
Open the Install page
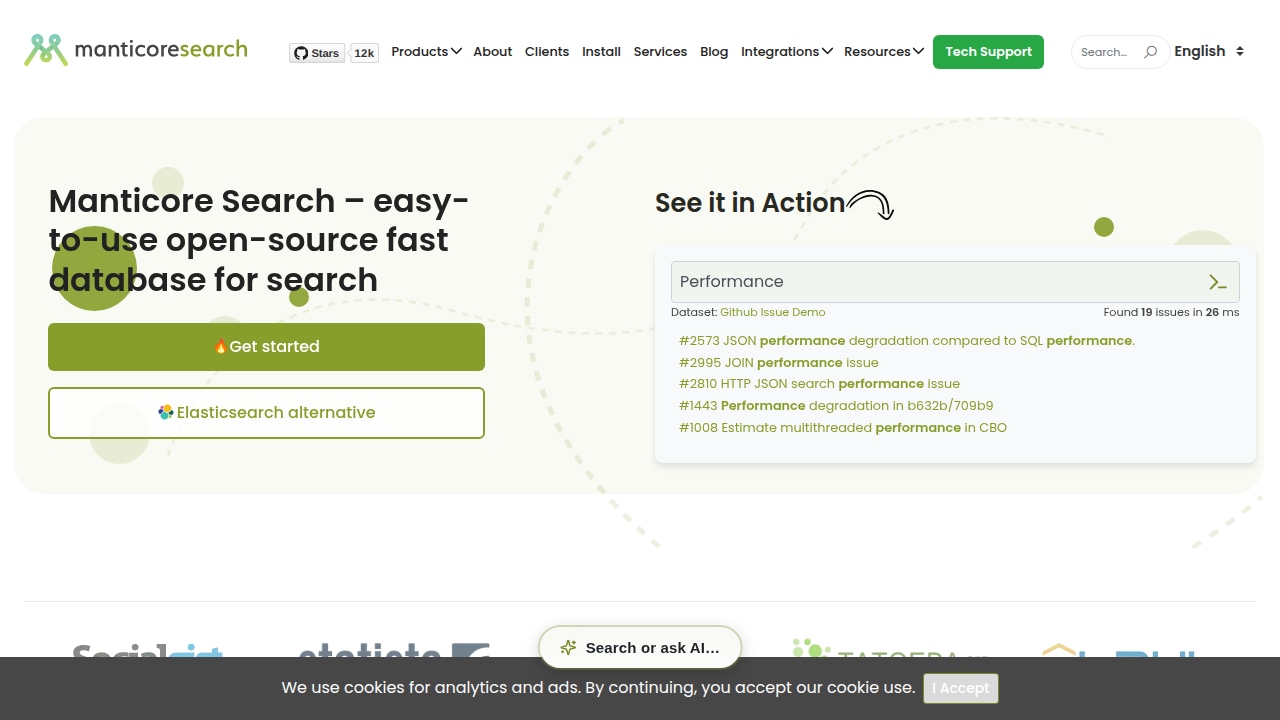coord(601,52)
